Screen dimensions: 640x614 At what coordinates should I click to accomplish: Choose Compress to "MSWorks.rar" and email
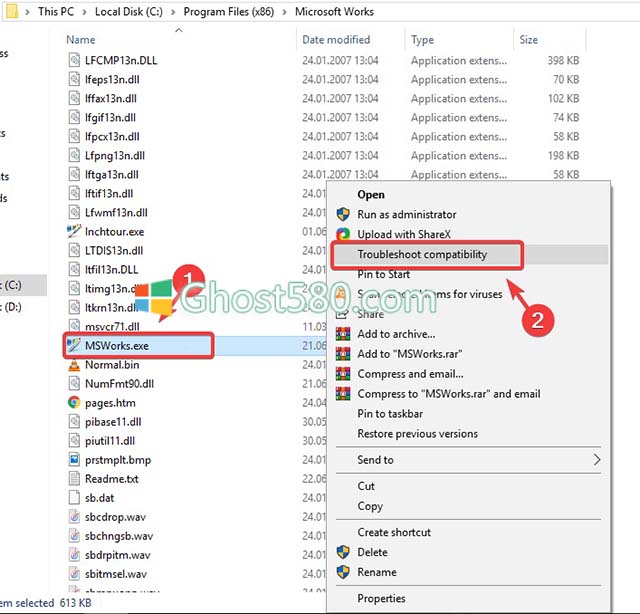click(x=449, y=394)
